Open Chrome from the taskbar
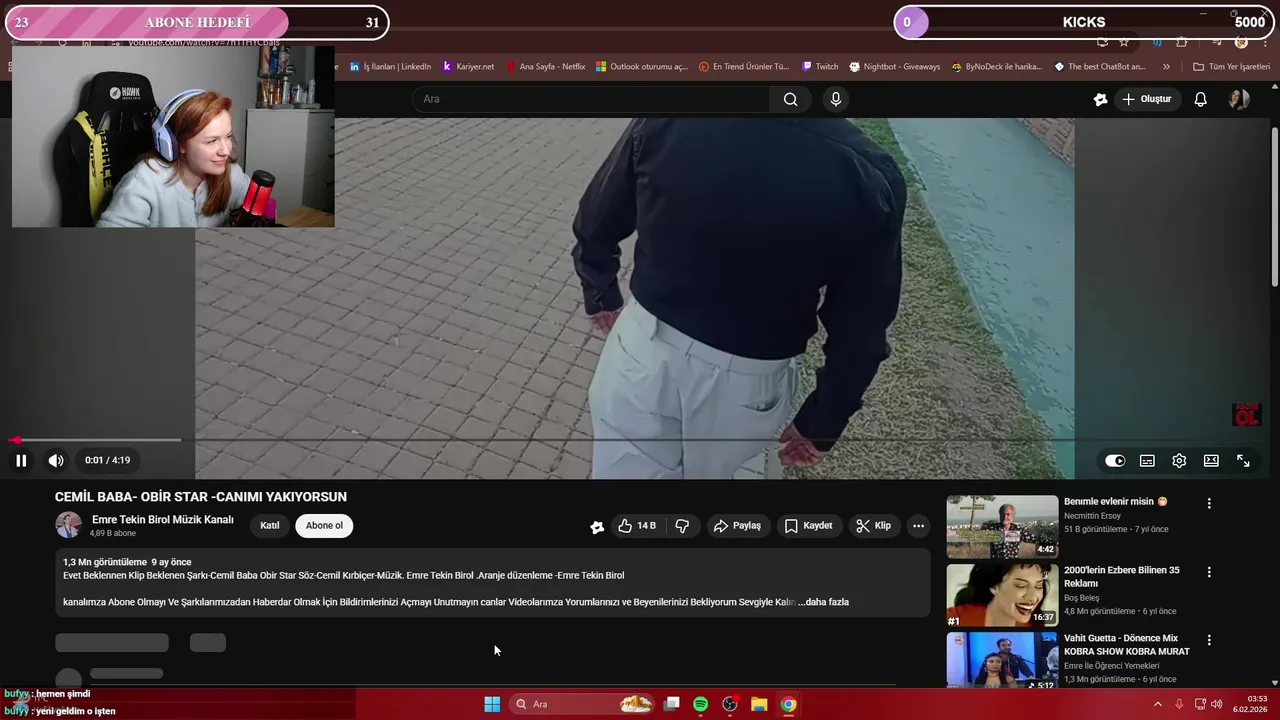The height and width of the screenshot is (720, 1280). tap(788, 704)
